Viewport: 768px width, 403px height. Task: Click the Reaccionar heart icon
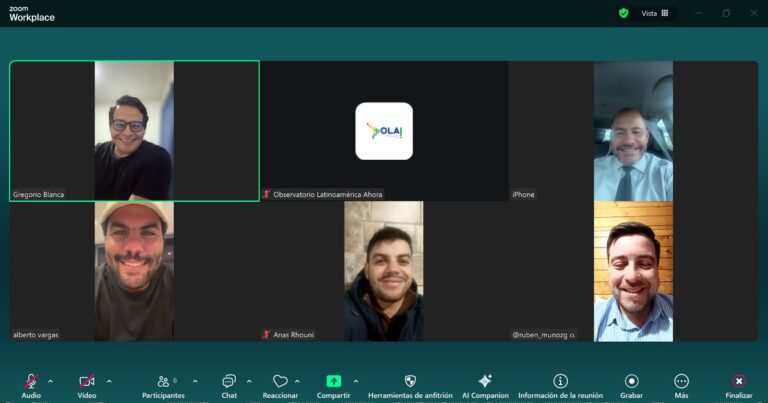pyautogui.click(x=280, y=381)
